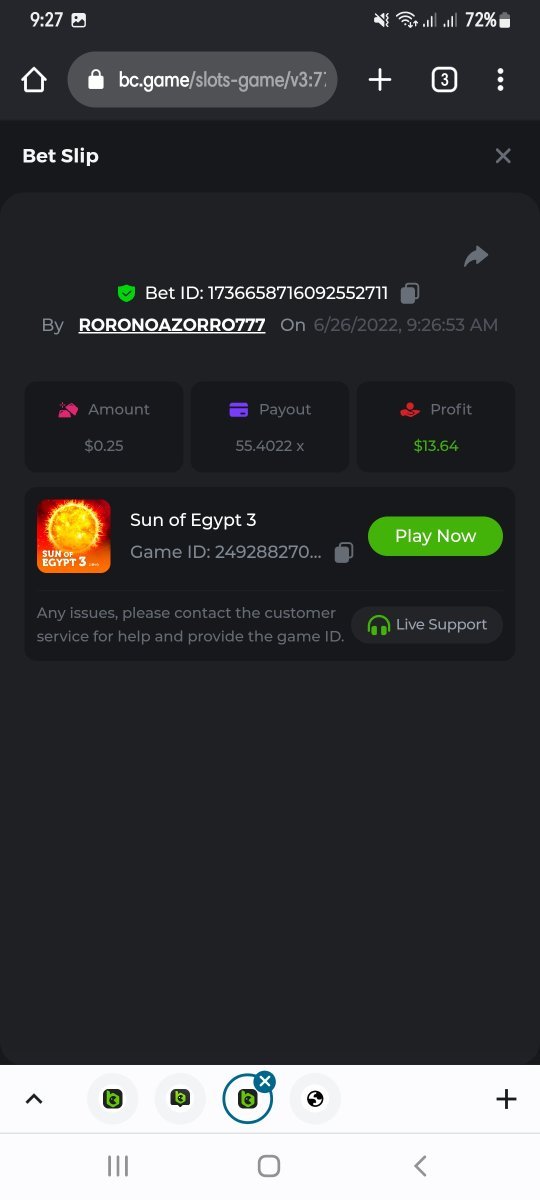Open the globe website tab
Viewport: 540px width, 1200px height.
point(315,1099)
